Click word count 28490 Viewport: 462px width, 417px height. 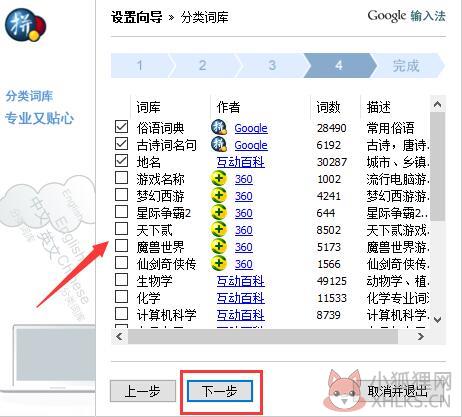point(332,128)
